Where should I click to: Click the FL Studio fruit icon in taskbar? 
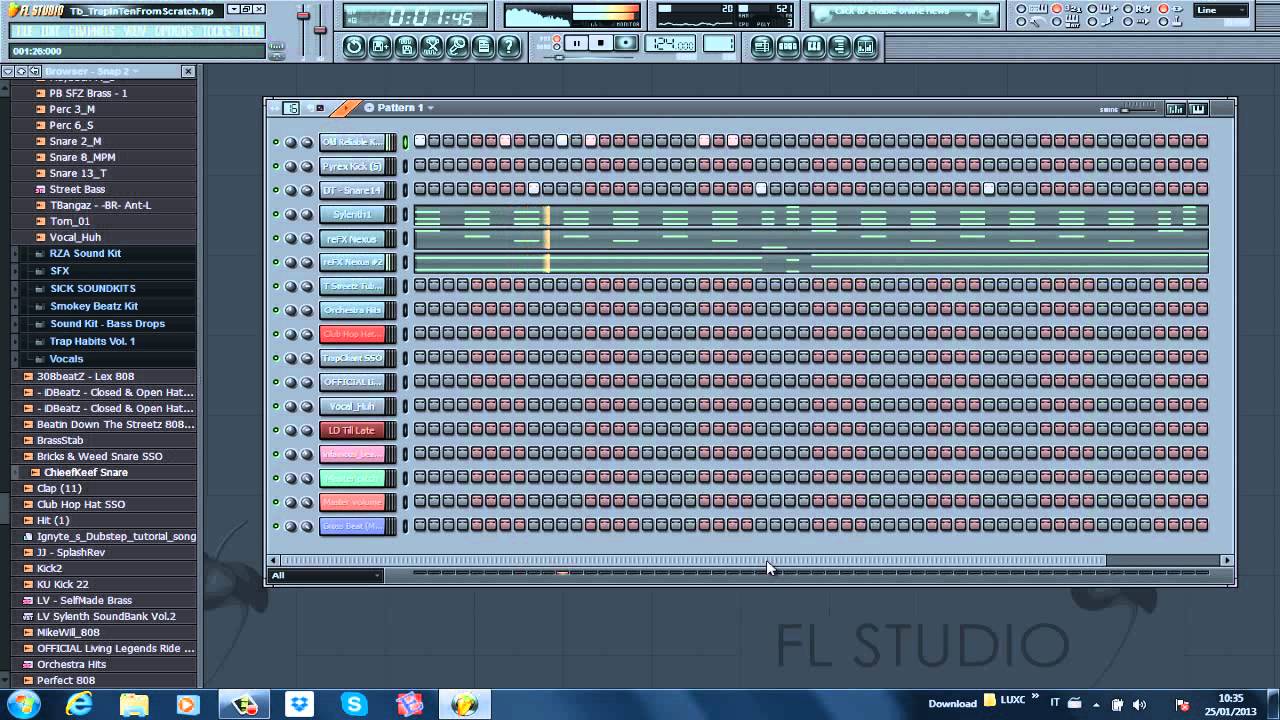click(x=464, y=704)
